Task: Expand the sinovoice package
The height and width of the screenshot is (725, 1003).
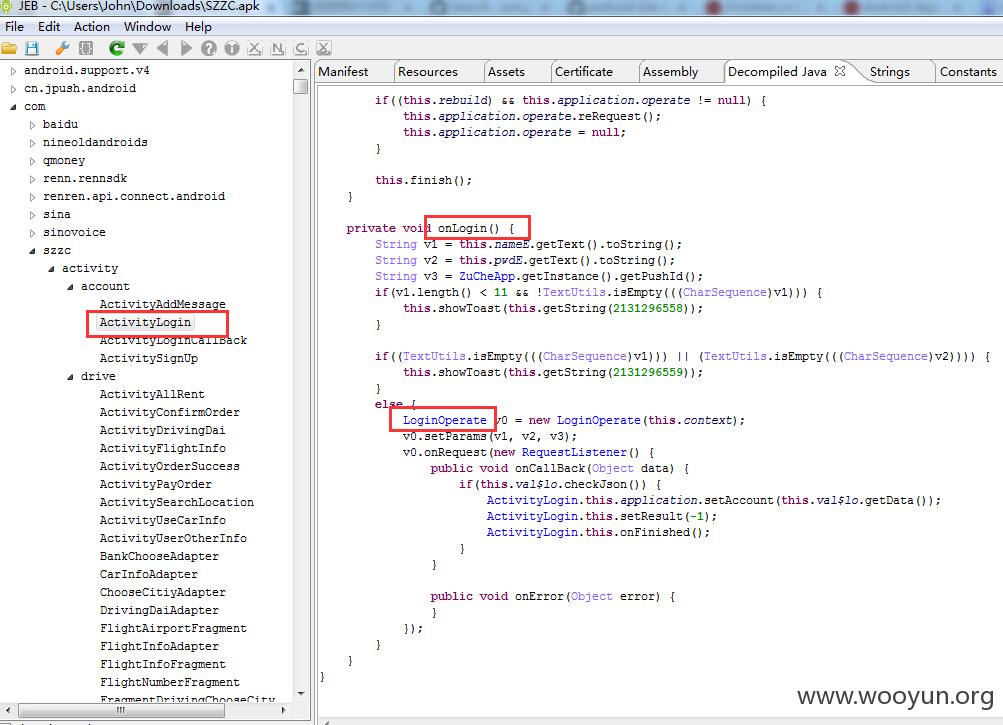Action: coord(32,233)
